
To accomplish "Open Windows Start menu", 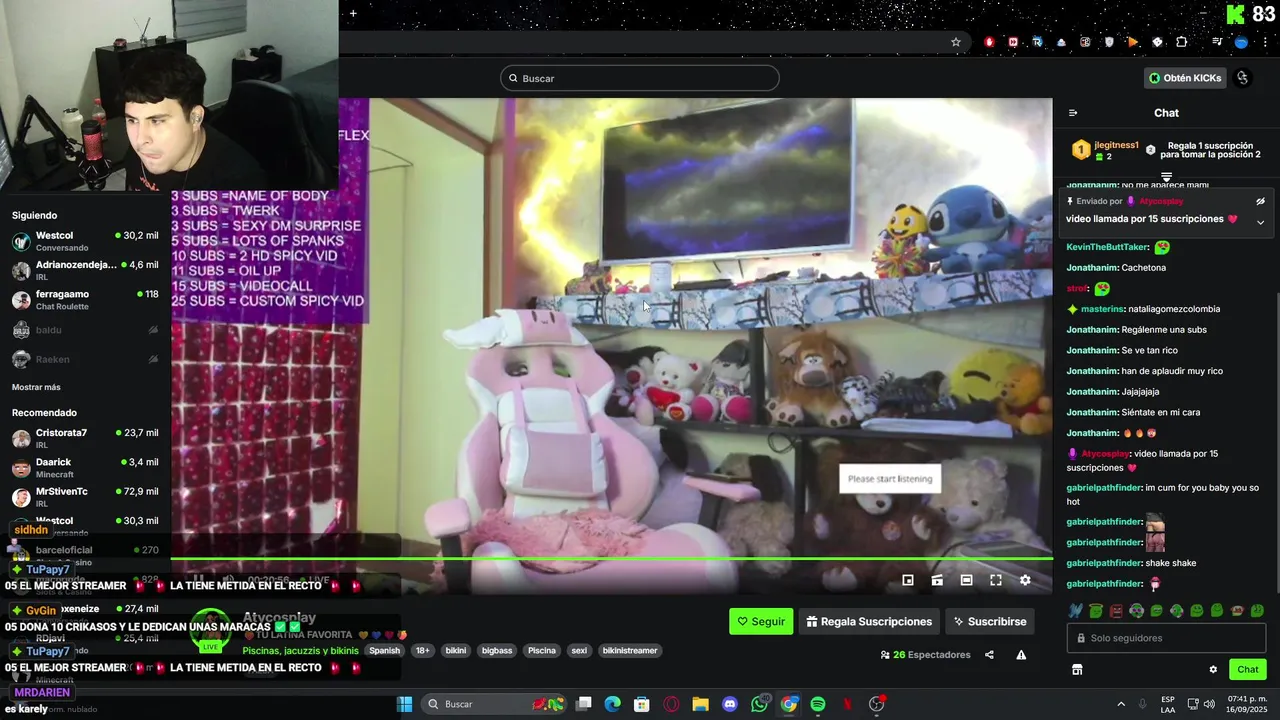I will [404, 704].
